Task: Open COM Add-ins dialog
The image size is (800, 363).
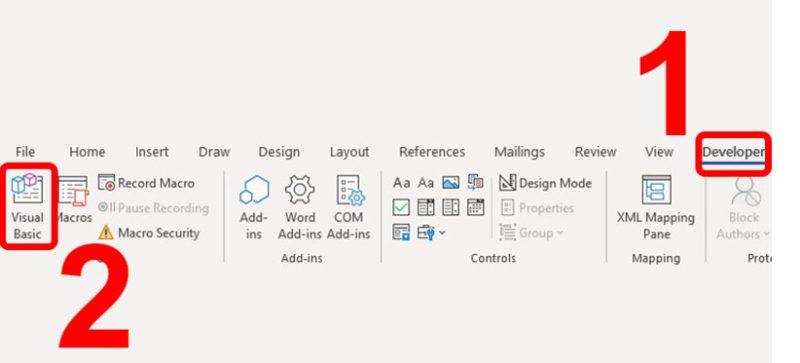Action: coord(348,207)
